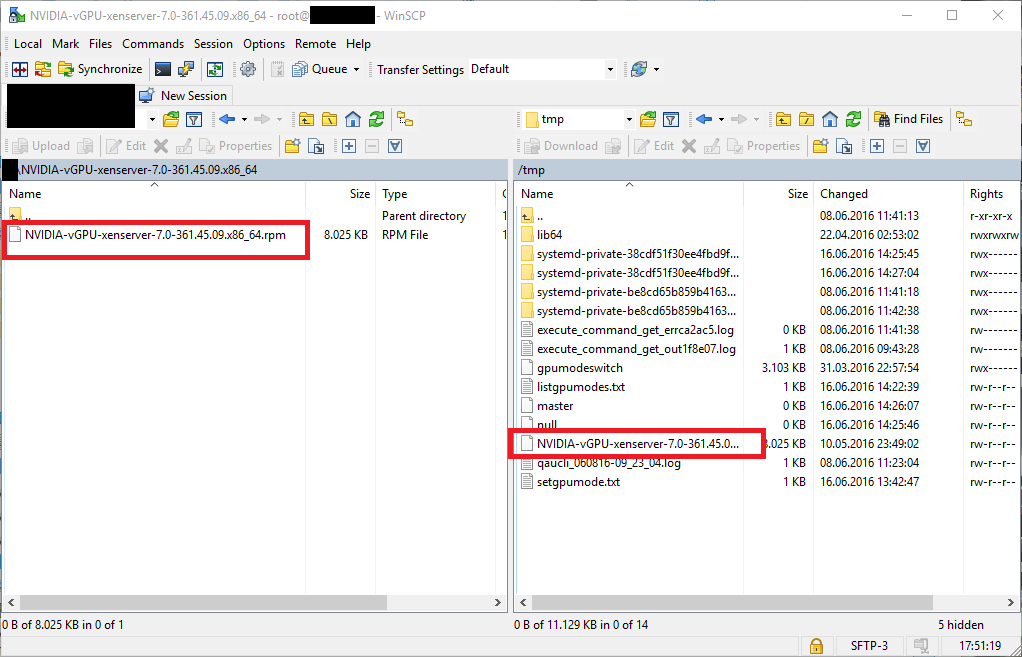Refresh the remote tmp directory
The height and width of the screenshot is (657, 1022).
tap(853, 119)
